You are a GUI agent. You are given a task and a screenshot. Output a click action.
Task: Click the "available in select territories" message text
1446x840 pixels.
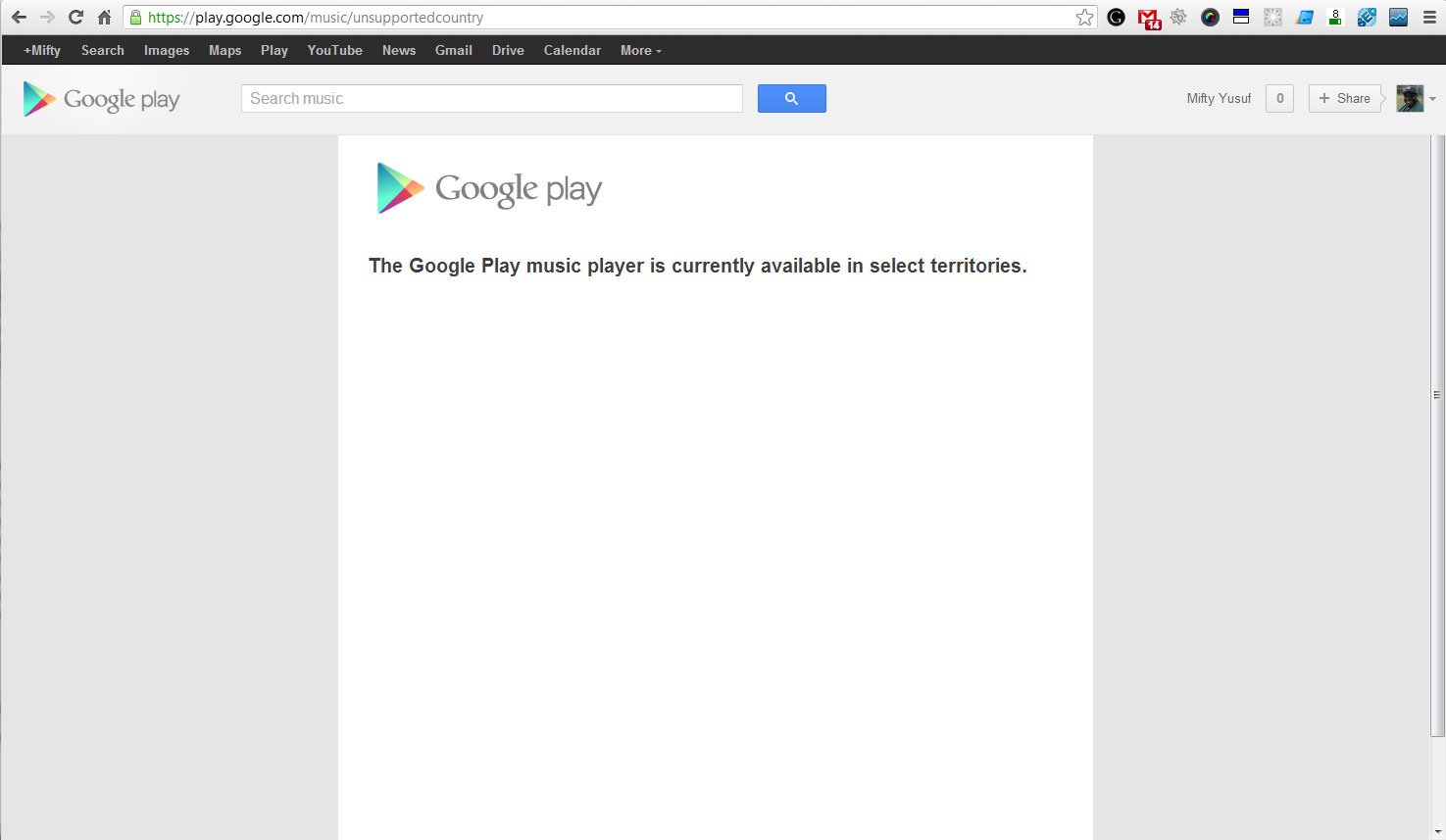click(x=698, y=266)
